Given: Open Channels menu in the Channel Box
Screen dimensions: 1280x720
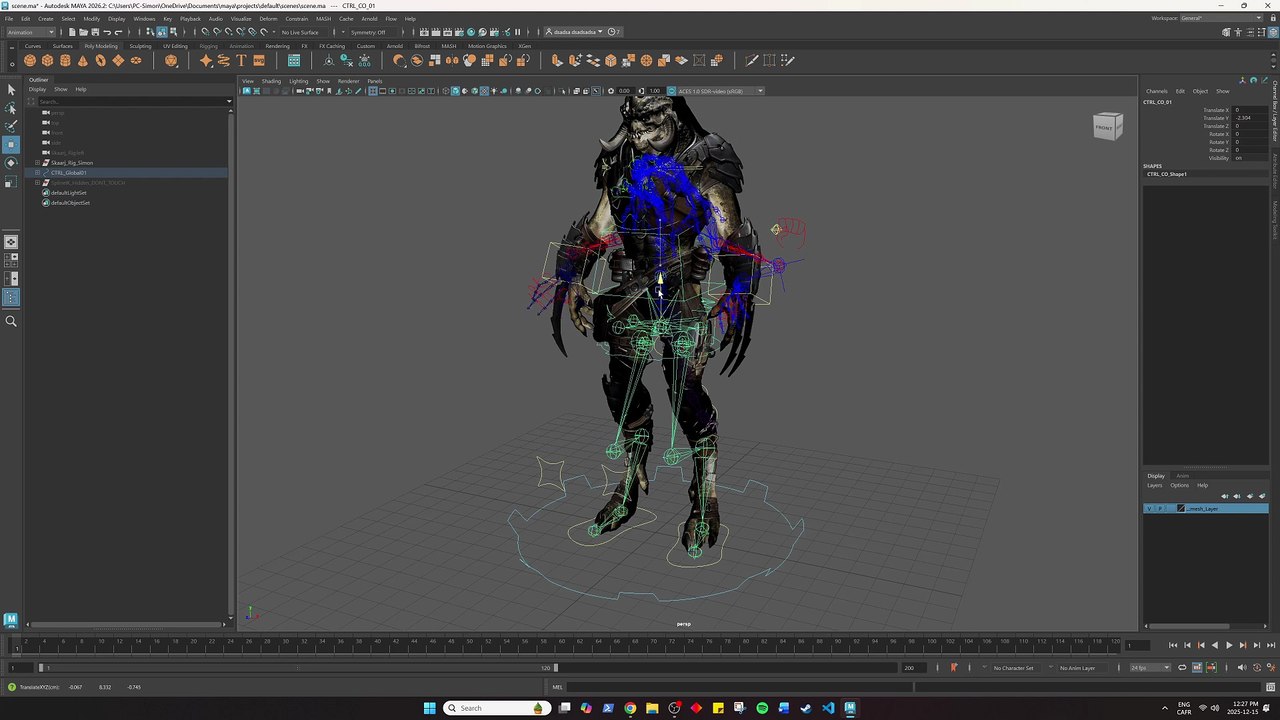Looking at the screenshot, I should [x=1156, y=91].
